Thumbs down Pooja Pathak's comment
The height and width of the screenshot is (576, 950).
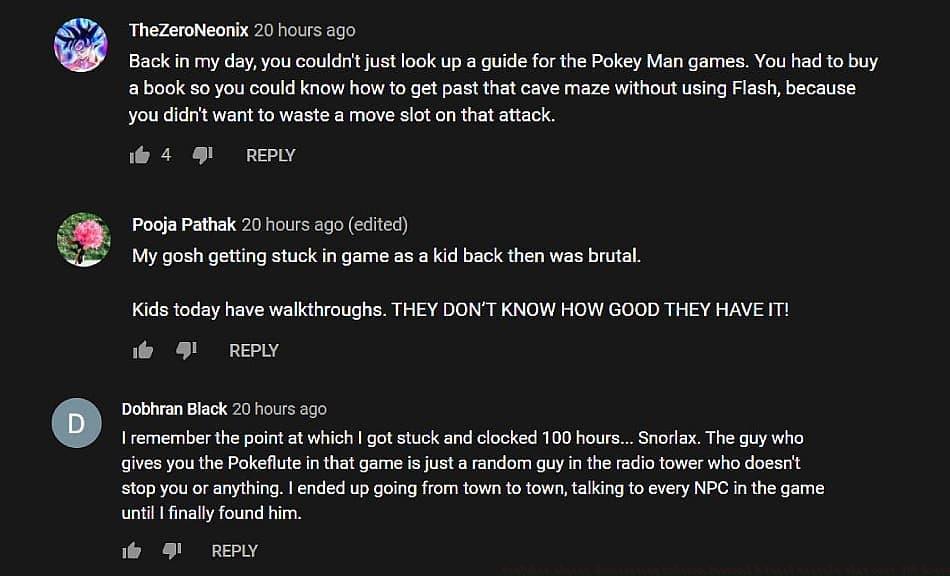186,350
